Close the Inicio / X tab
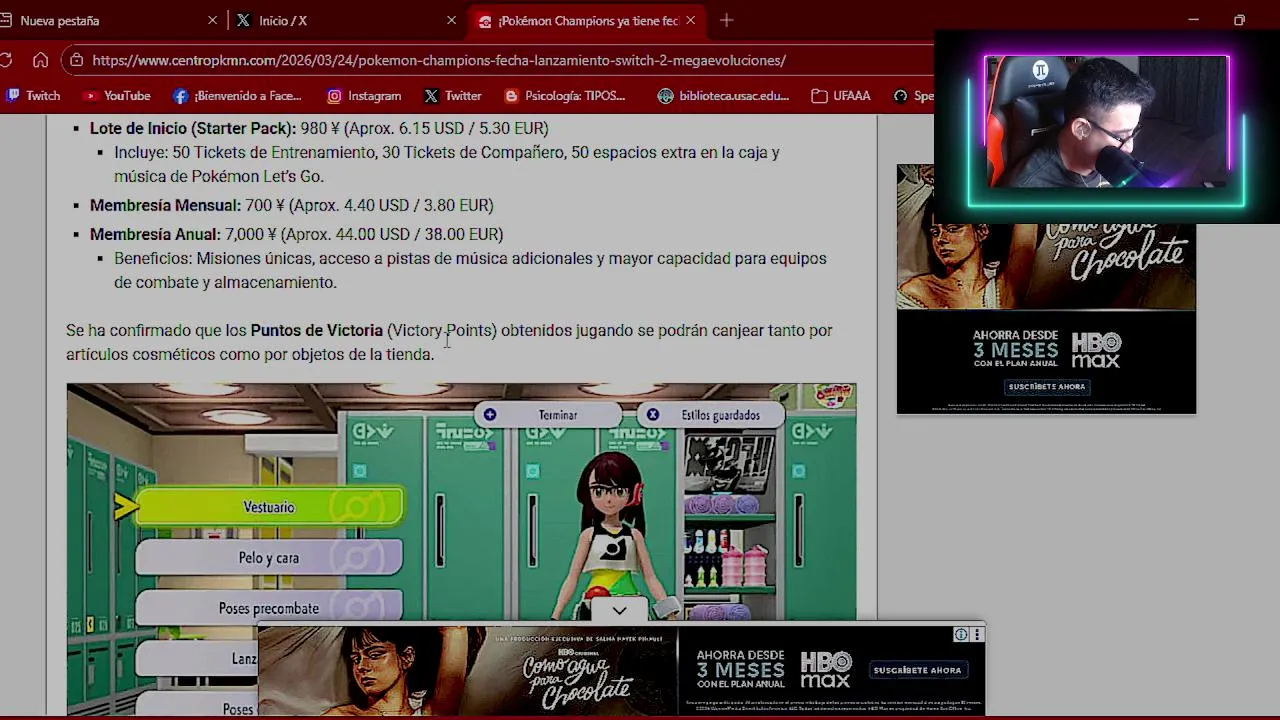Screen dimensions: 1280x720 pos(451,20)
